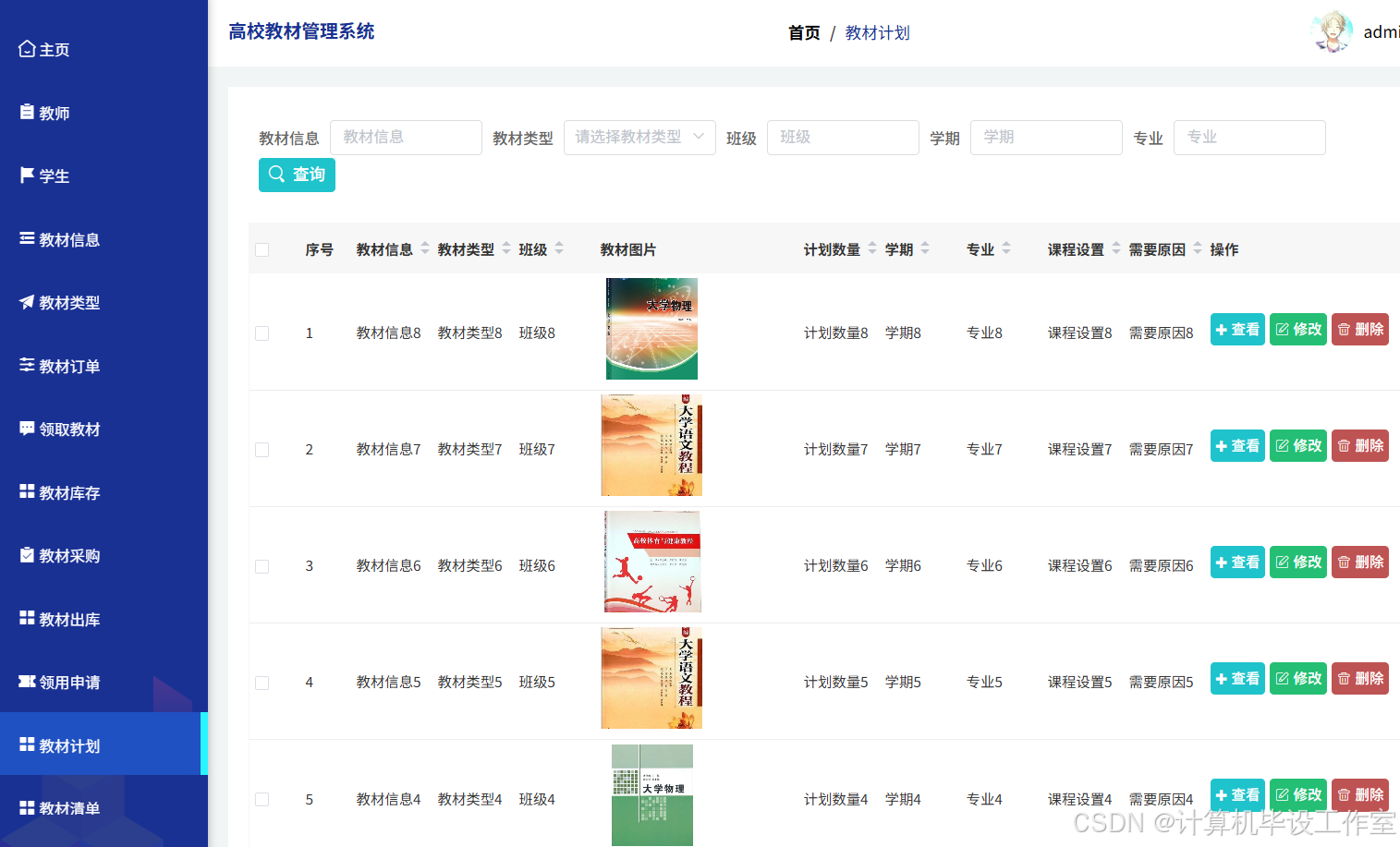Click 修改 for the 教材信息5 row
The height and width of the screenshot is (847, 1400).
pos(1297,679)
